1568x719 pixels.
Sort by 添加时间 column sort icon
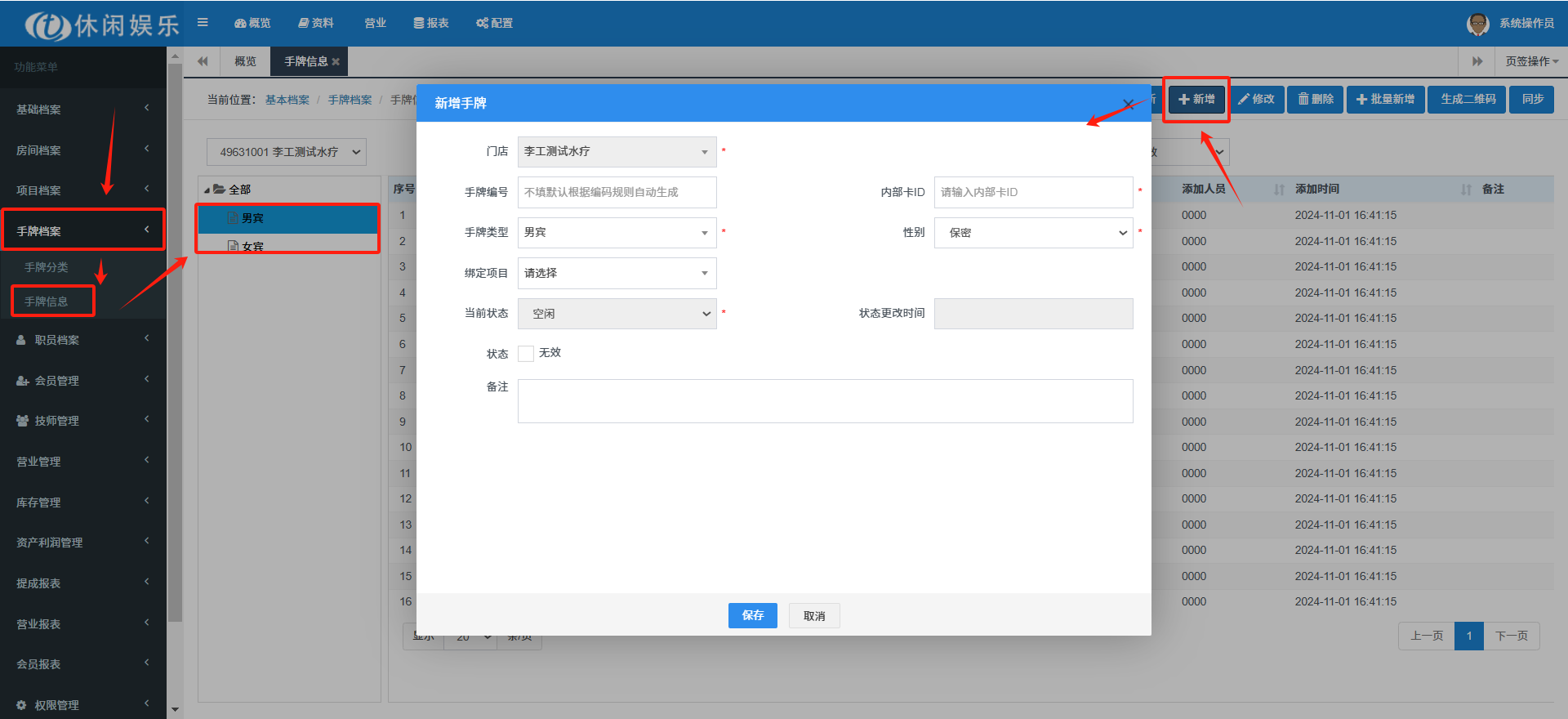click(1466, 190)
